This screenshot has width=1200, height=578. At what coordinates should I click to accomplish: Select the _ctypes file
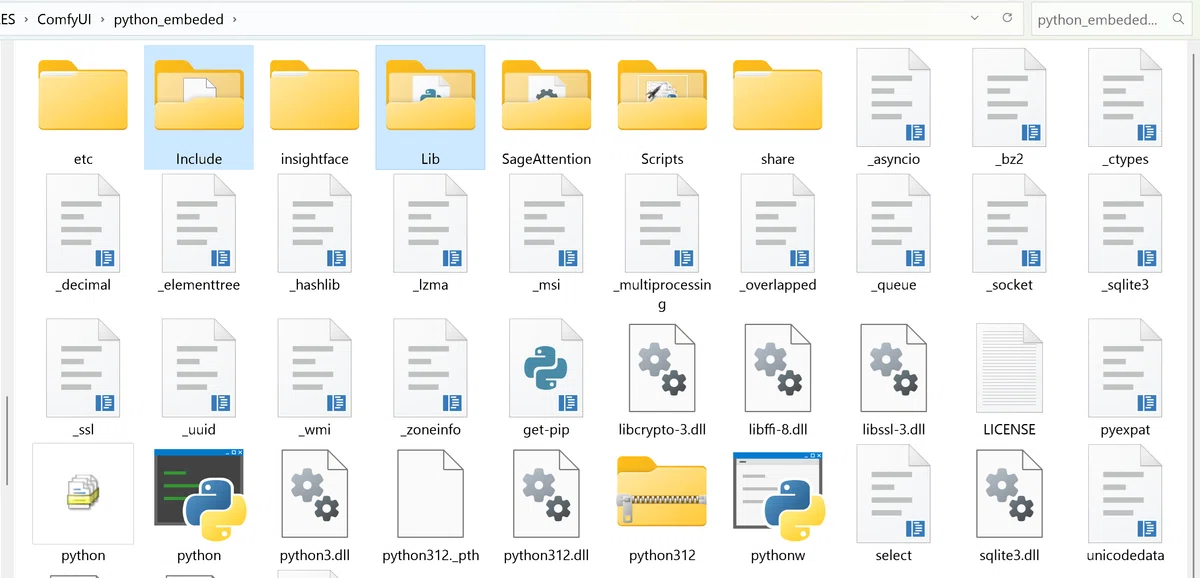(1126, 107)
